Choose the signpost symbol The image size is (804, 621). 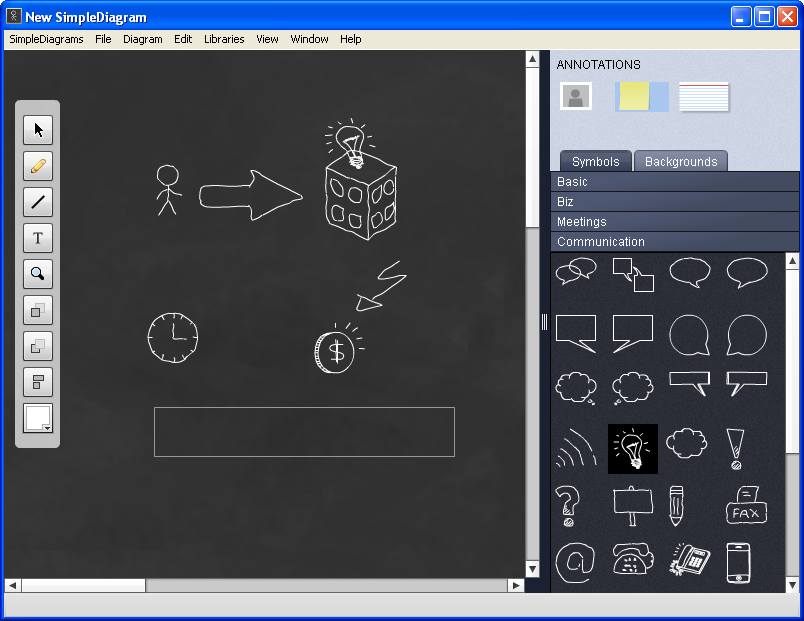[633, 506]
